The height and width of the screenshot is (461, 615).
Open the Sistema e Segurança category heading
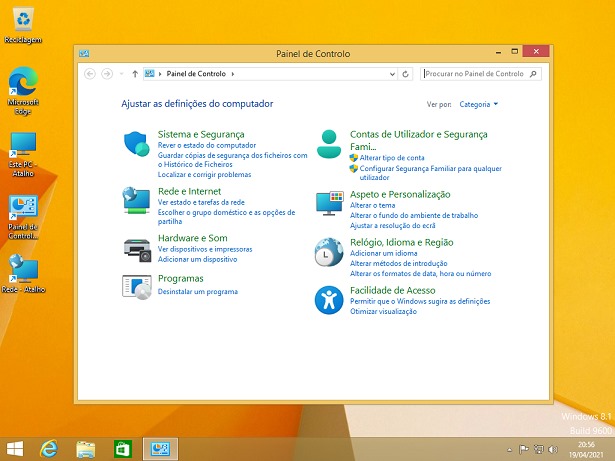(201, 134)
